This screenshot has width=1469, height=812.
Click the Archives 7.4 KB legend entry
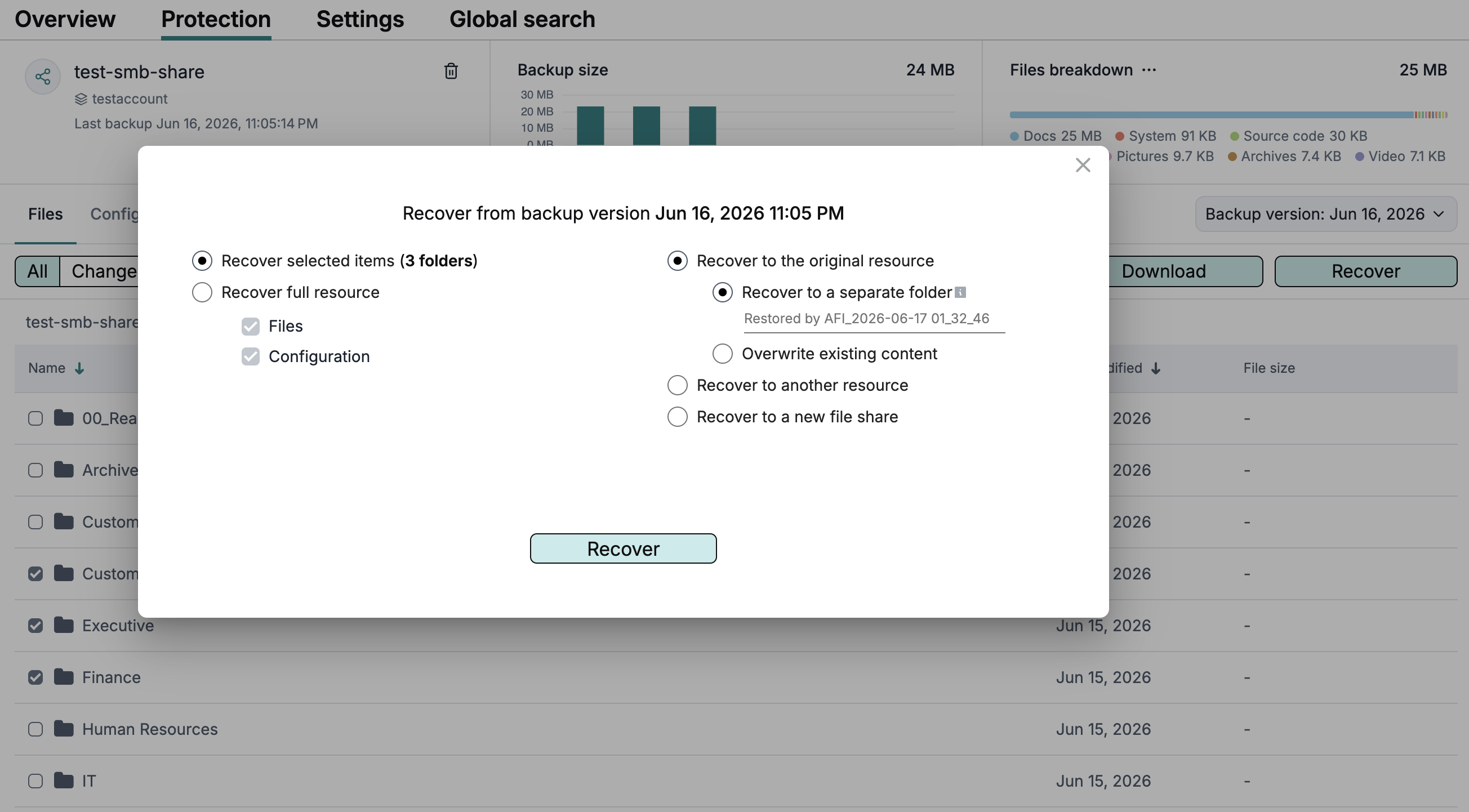[1284, 156]
